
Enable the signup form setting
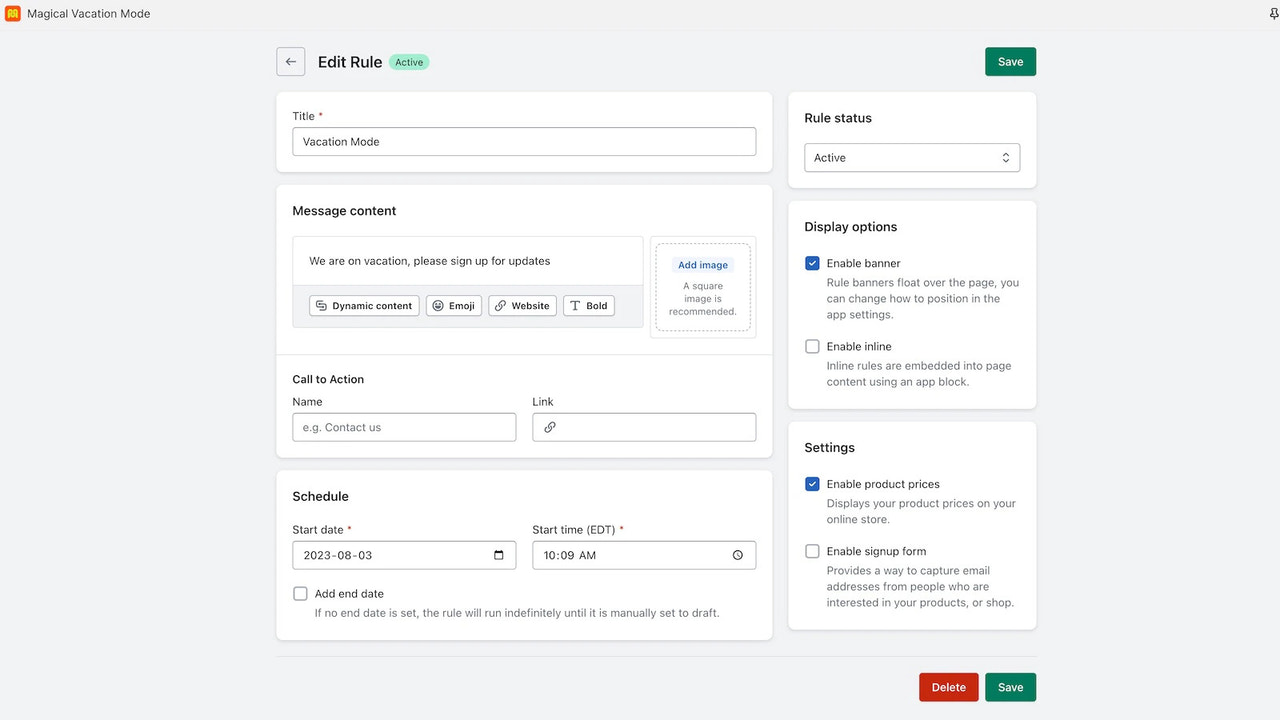click(x=812, y=551)
